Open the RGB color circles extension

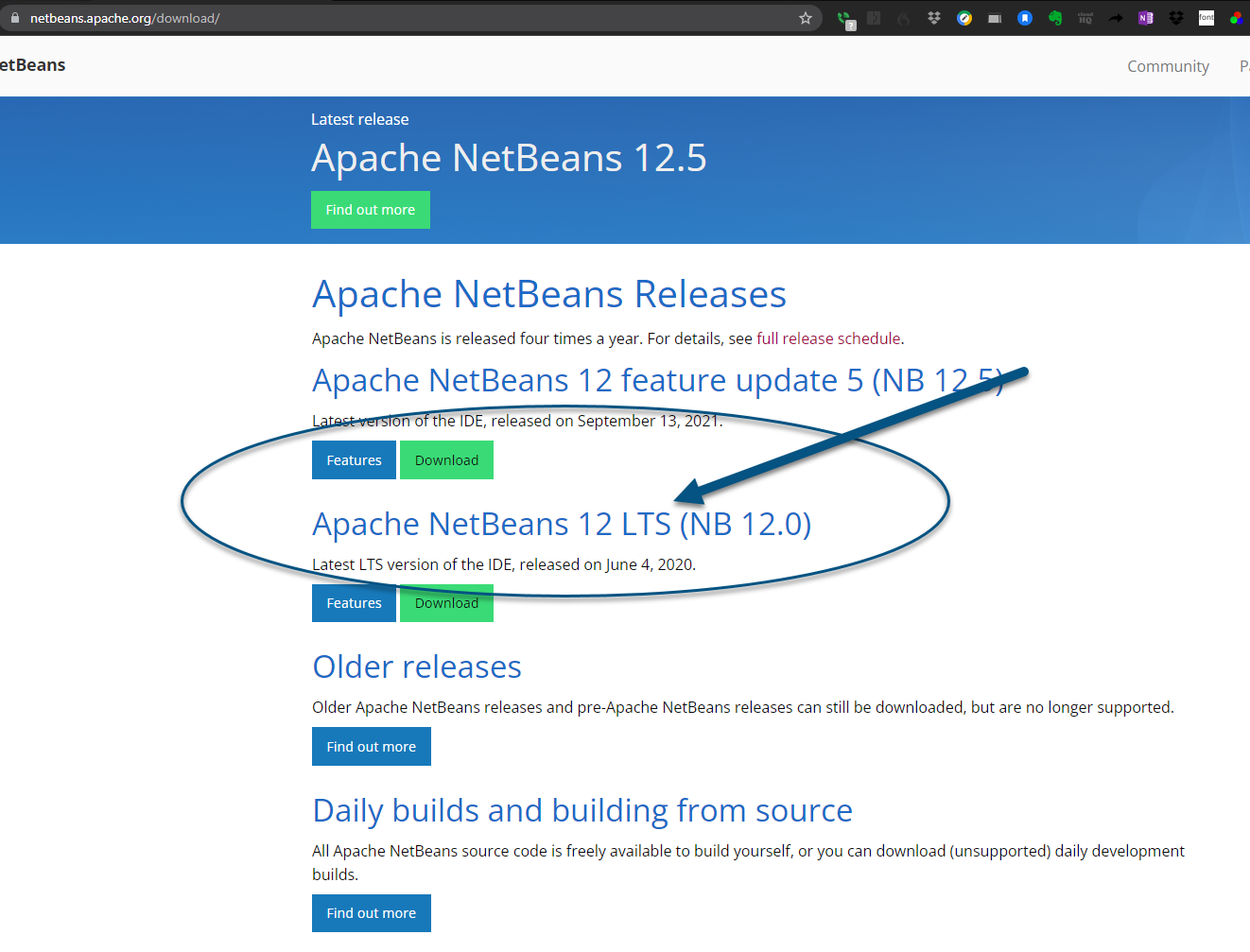[x=1236, y=18]
